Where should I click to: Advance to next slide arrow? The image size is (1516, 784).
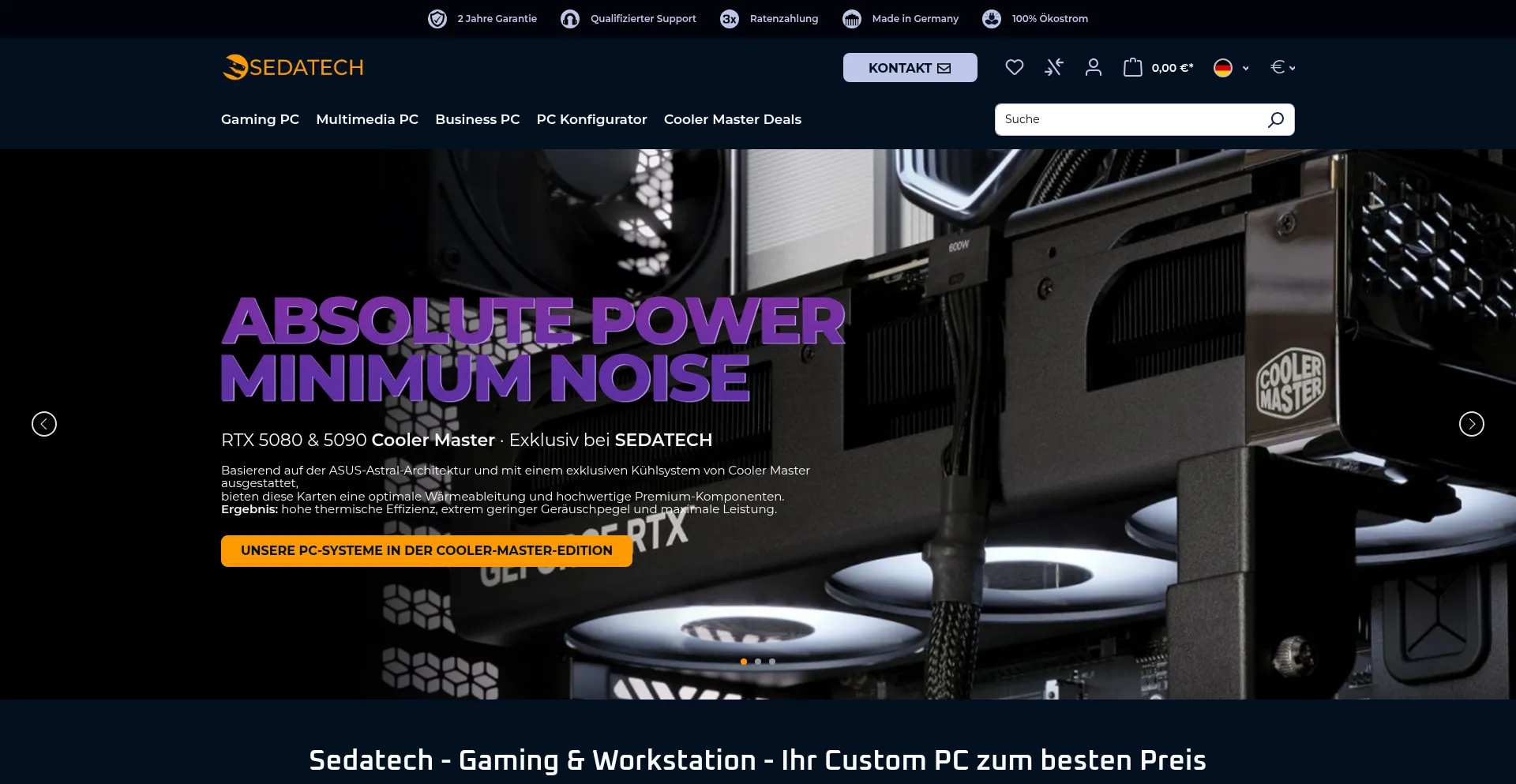pos(1471,424)
